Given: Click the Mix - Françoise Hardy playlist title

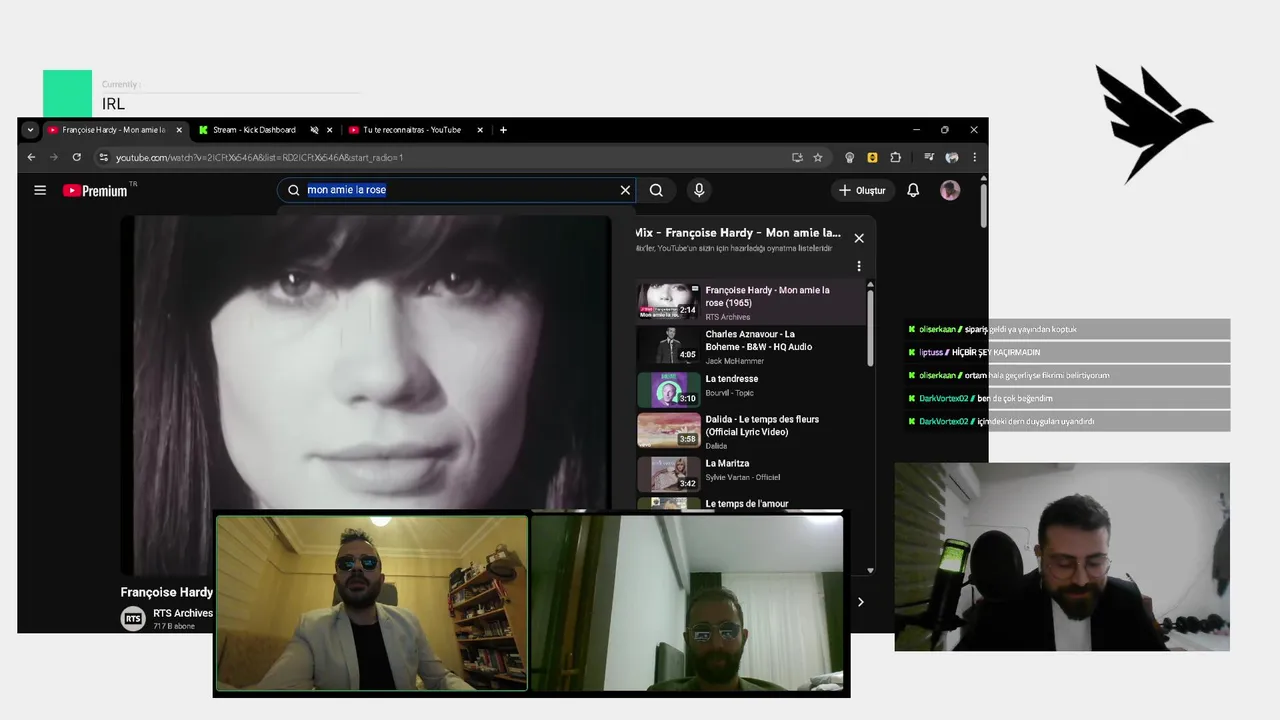Looking at the screenshot, I should pos(738,233).
